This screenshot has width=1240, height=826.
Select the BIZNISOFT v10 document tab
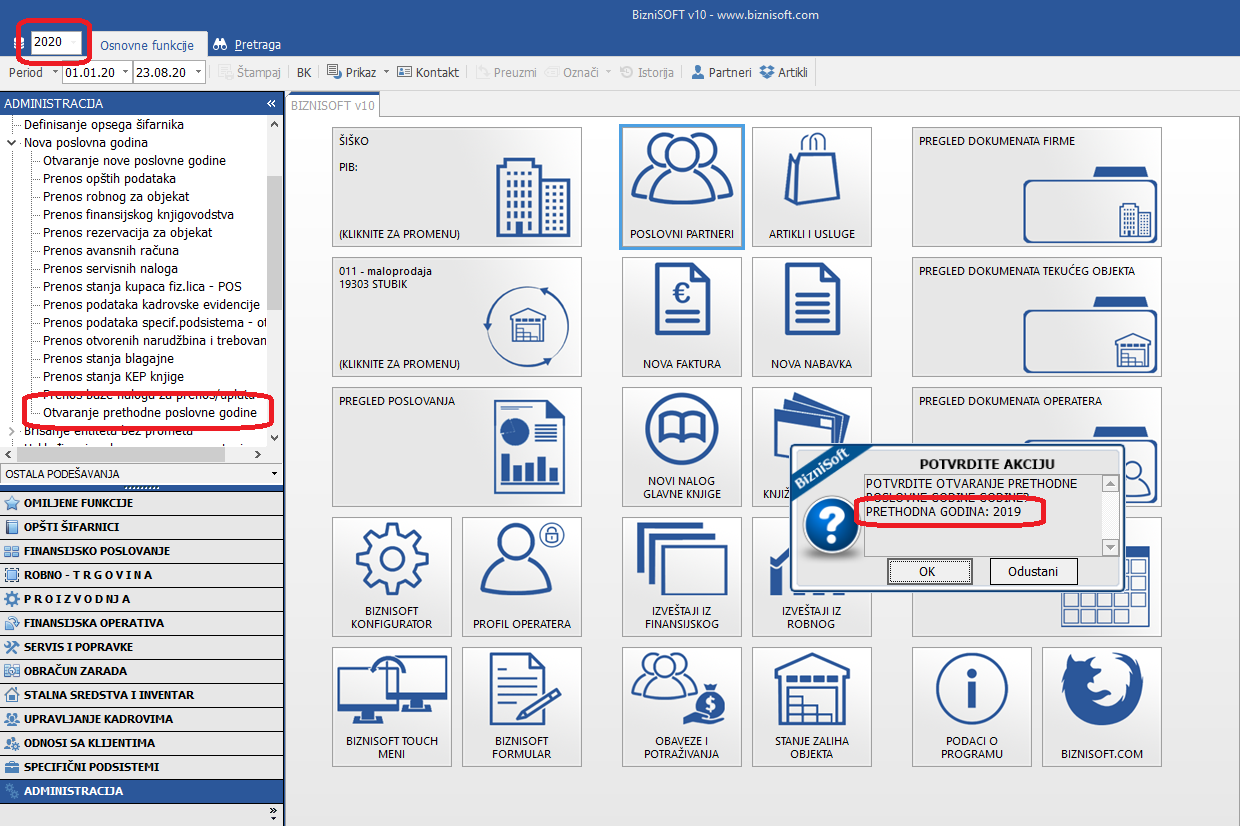(333, 104)
